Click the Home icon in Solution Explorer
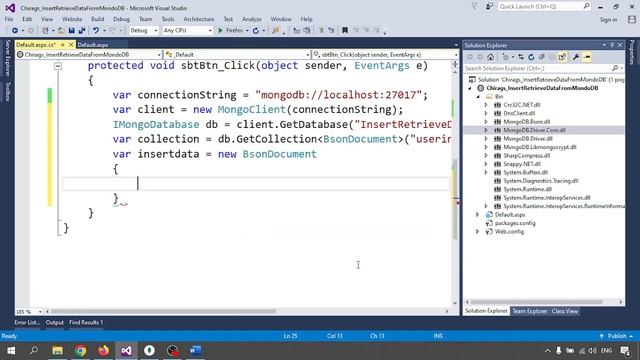The width and height of the screenshot is (640, 360). 491,57
